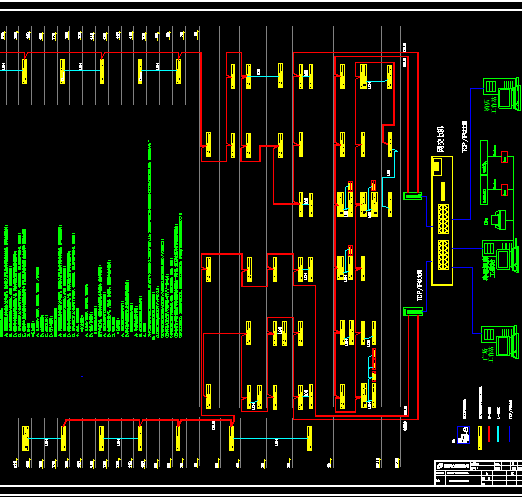Screen dimensions: 522x497
Task: Select the lower green converter box on red lines
Action: pyautogui.click(x=413, y=312)
